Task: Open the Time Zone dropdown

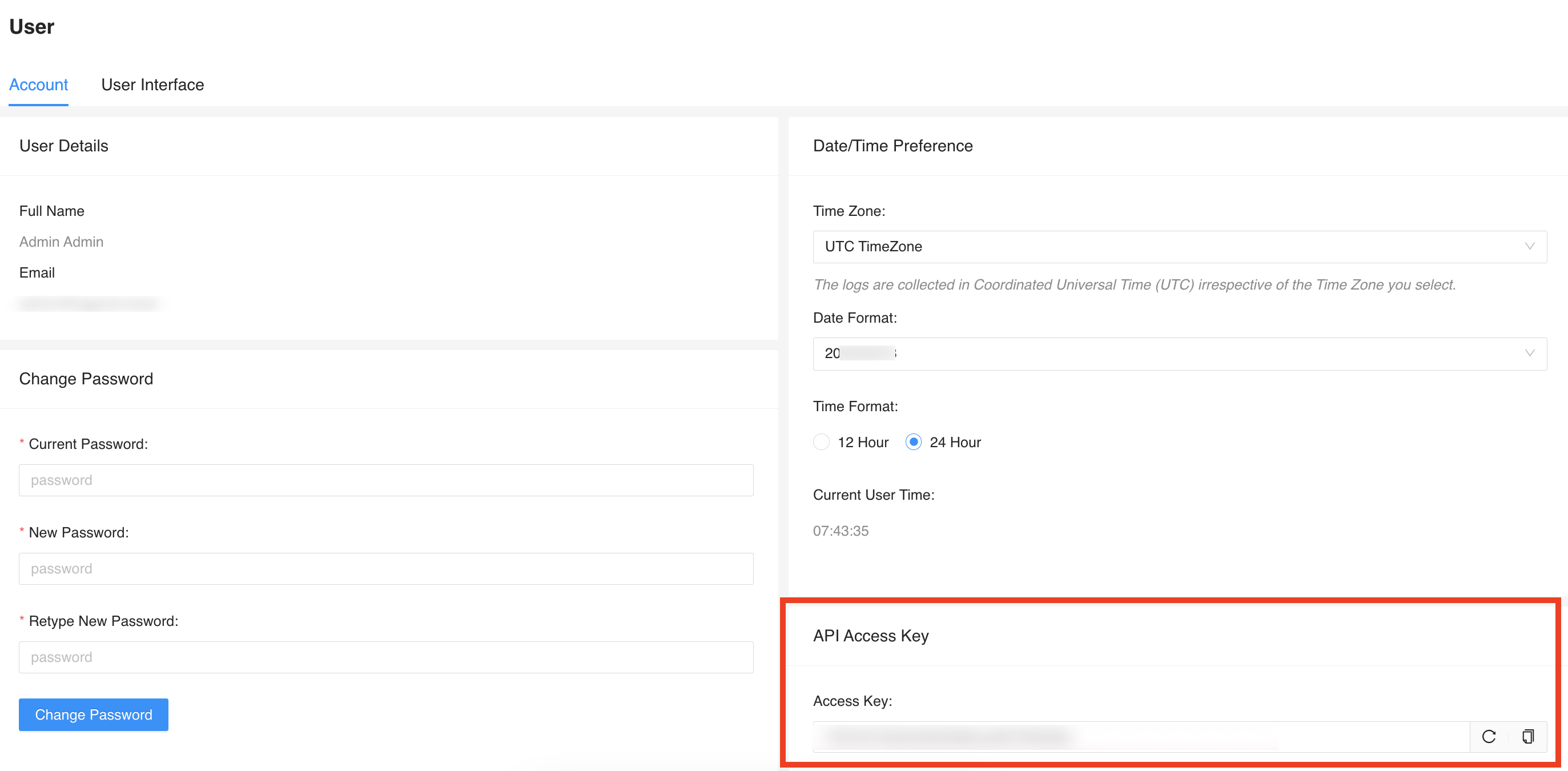Action: pyautogui.click(x=1179, y=247)
